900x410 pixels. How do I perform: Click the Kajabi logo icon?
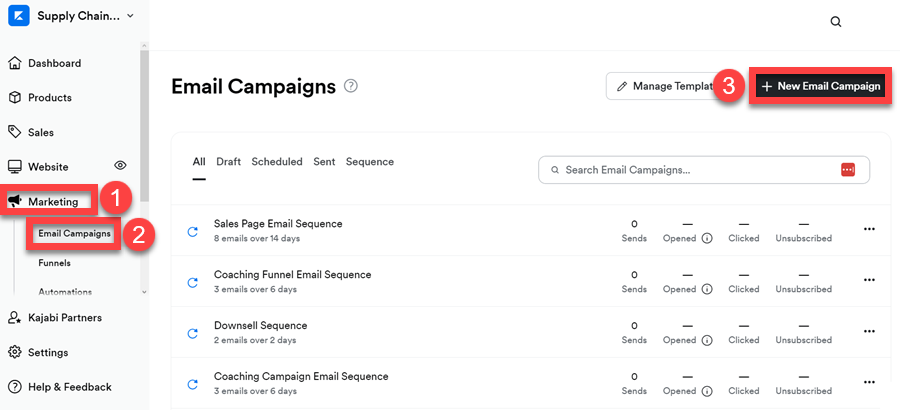18,16
